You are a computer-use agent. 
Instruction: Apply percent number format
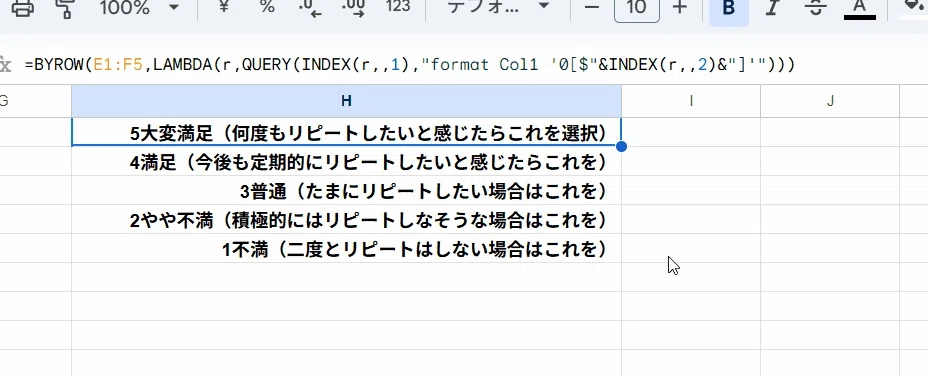tap(267, 7)
